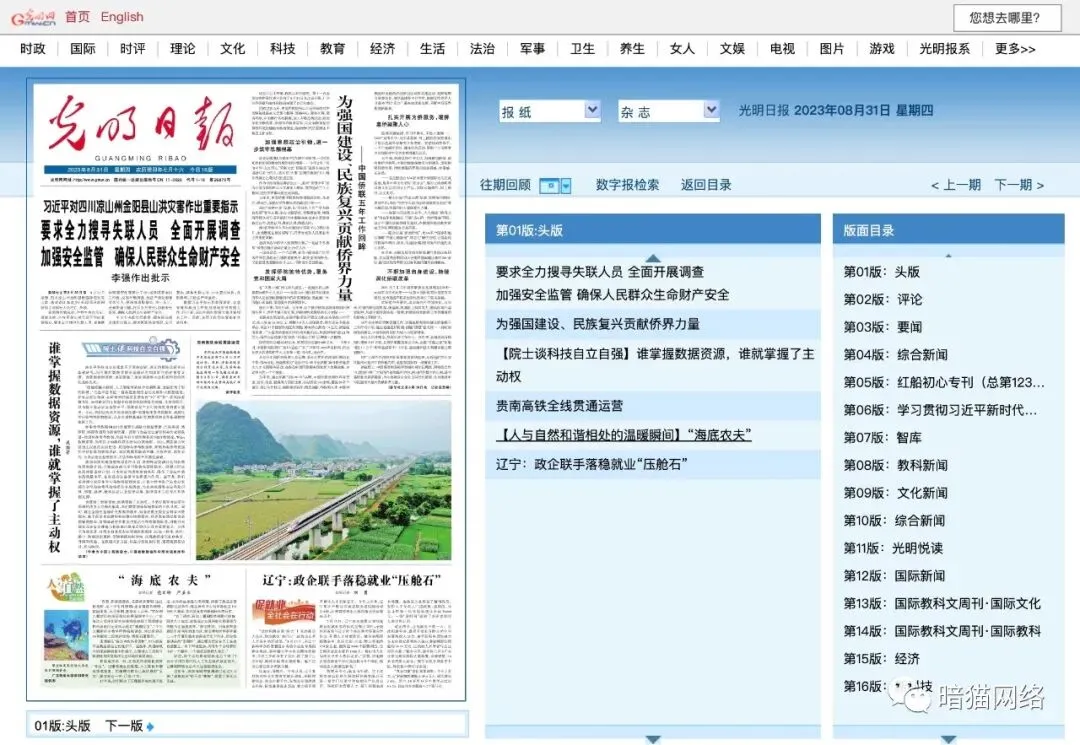Select 第10版：综合新闻
The height and width of the screenshot is (745, 1080).
[x=894, y=521]
